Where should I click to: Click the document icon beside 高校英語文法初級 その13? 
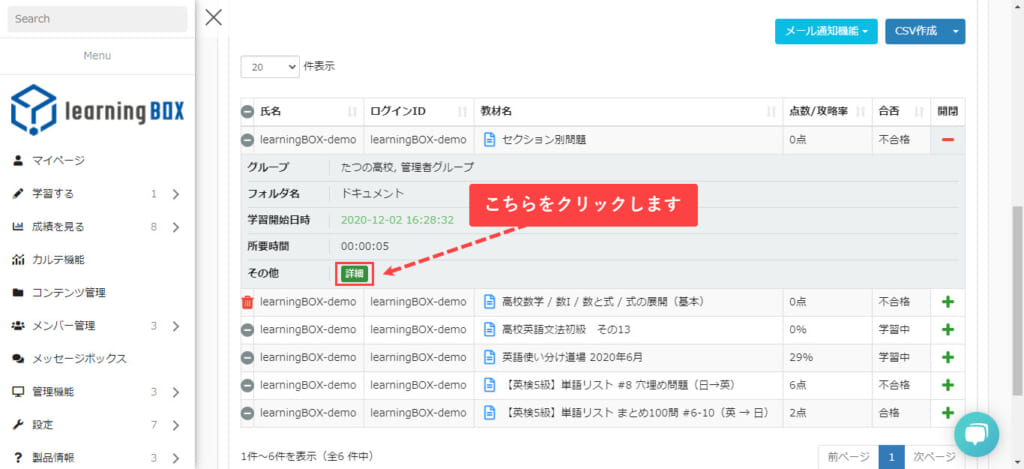pyautogui.click(x=490, y=329)
